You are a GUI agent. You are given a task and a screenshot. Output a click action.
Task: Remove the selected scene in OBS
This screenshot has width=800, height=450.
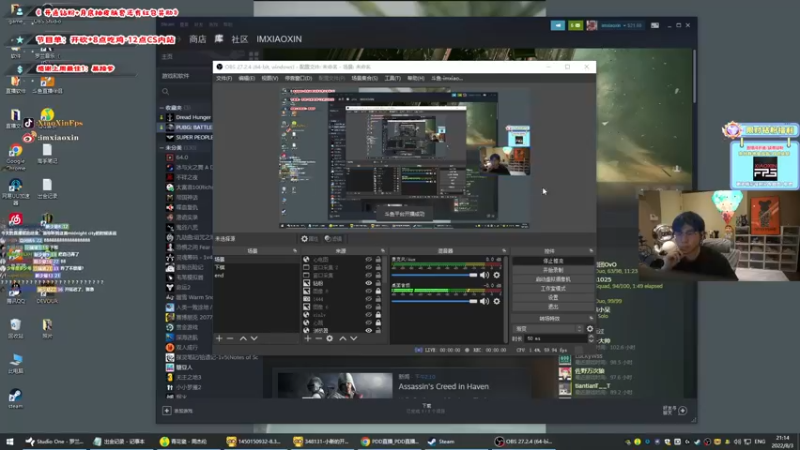click(x=230, y=338)
